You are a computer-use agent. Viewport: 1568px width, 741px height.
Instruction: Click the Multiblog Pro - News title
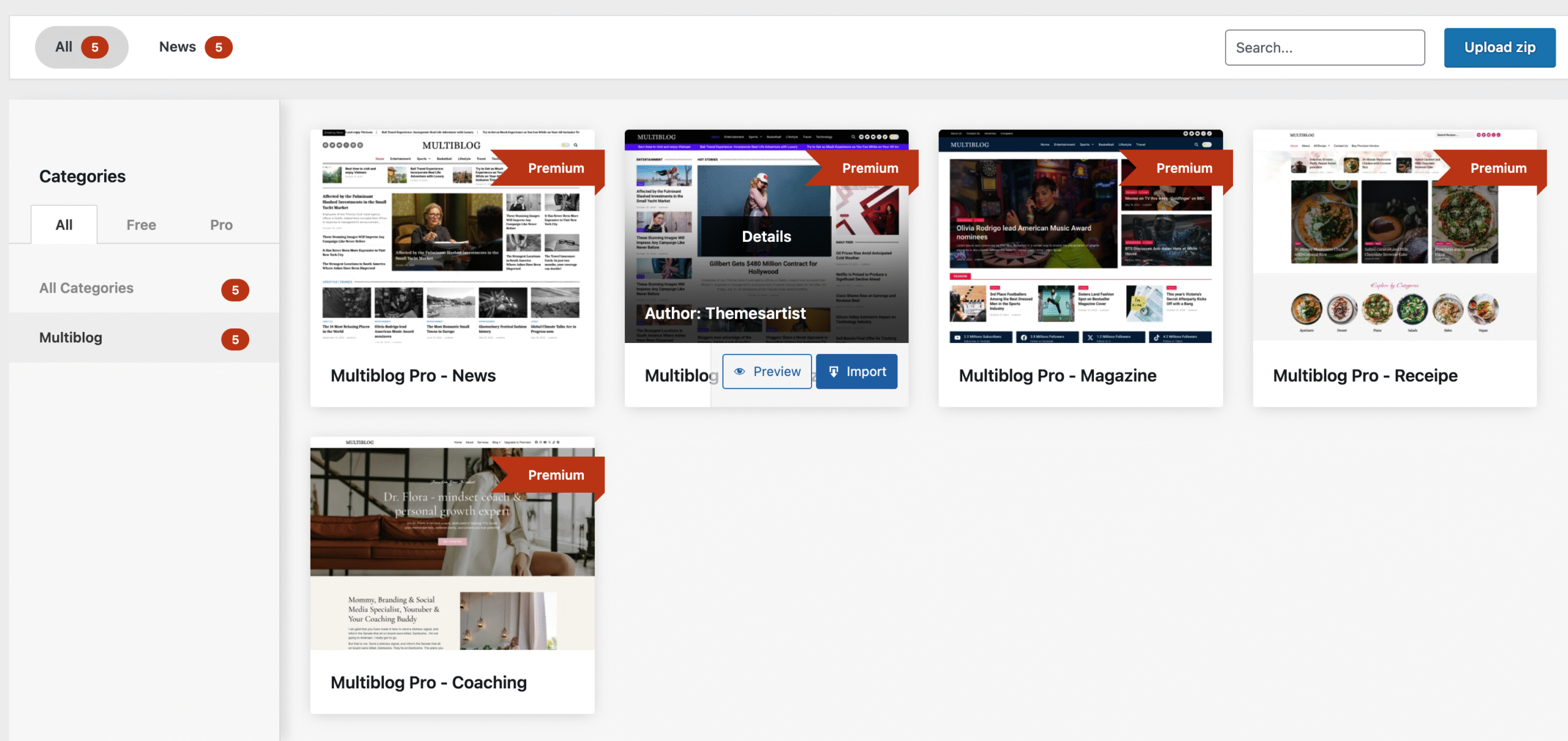(x=413, y=375)
